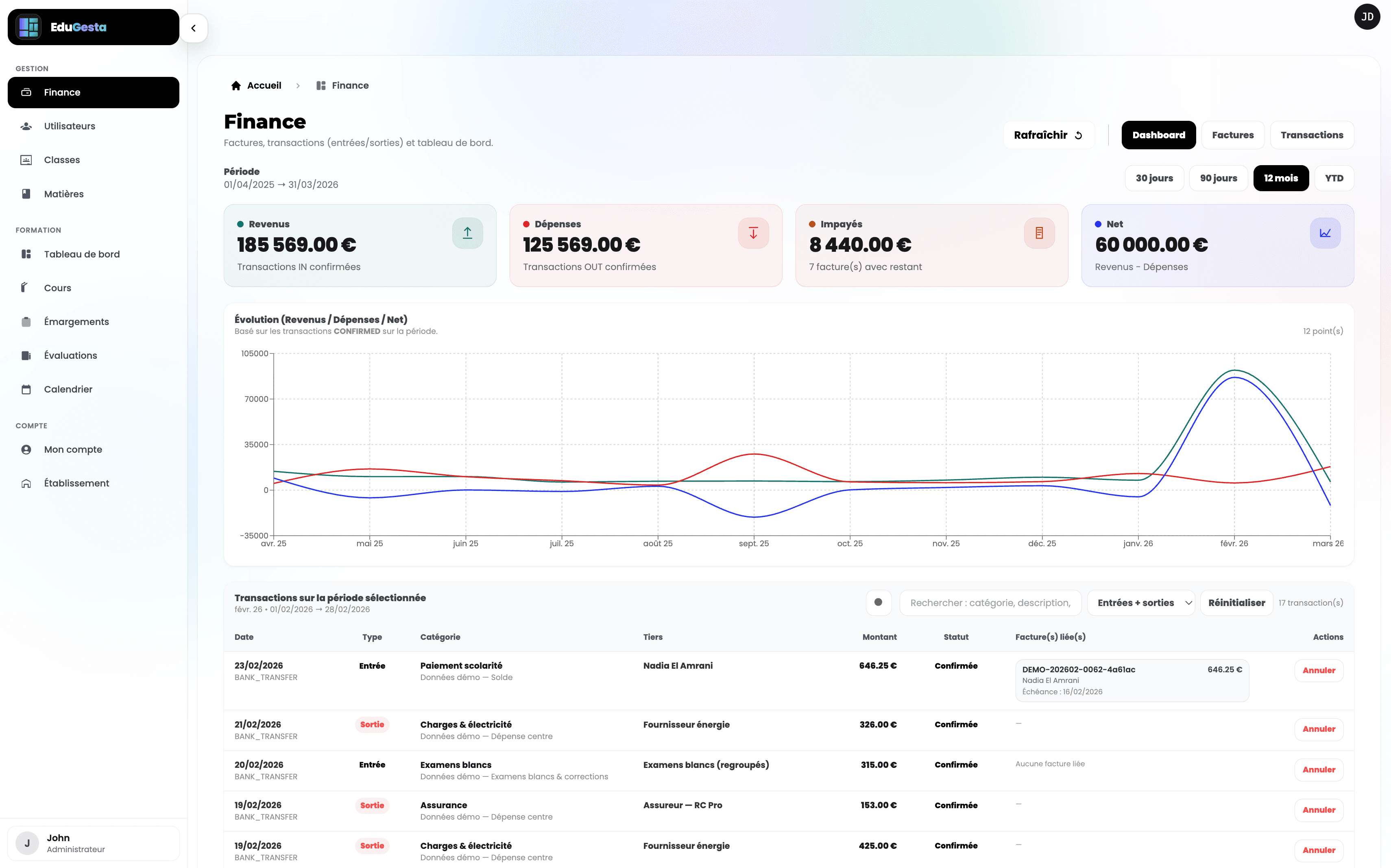
Task: Open Tableau de bord under Formation
Action: [x=82, y=254]
